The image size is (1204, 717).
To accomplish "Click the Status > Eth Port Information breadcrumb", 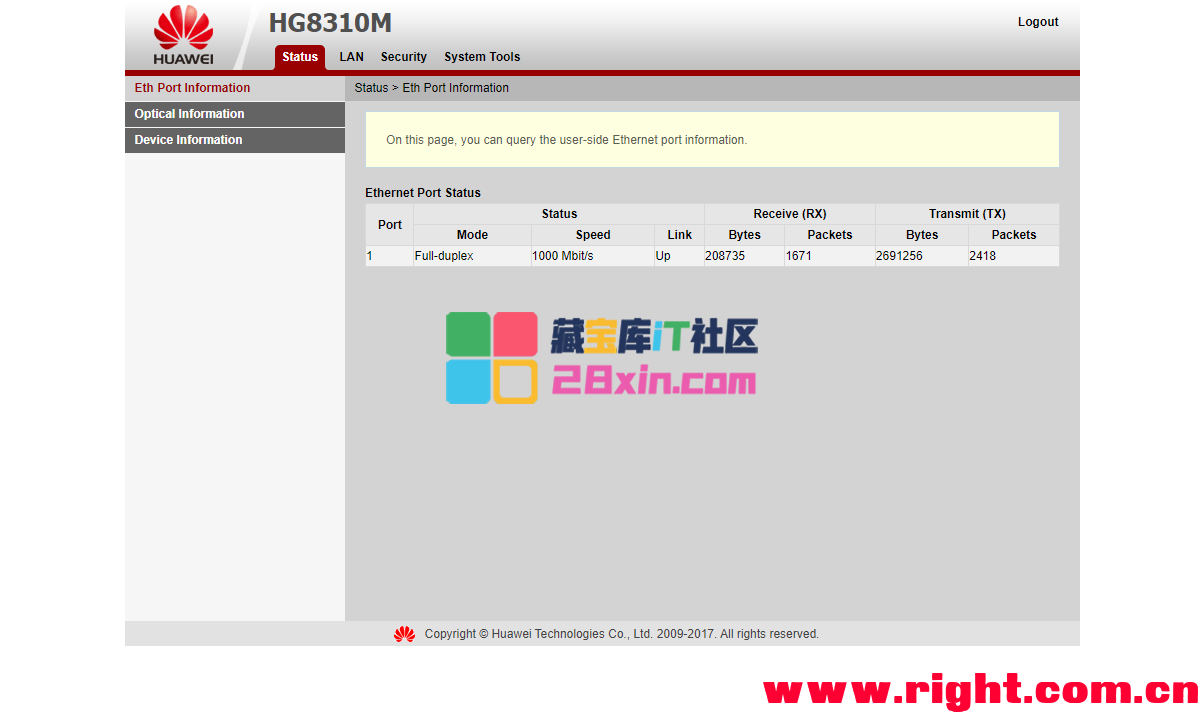I will pyautogui.click(x=431, y=88).
